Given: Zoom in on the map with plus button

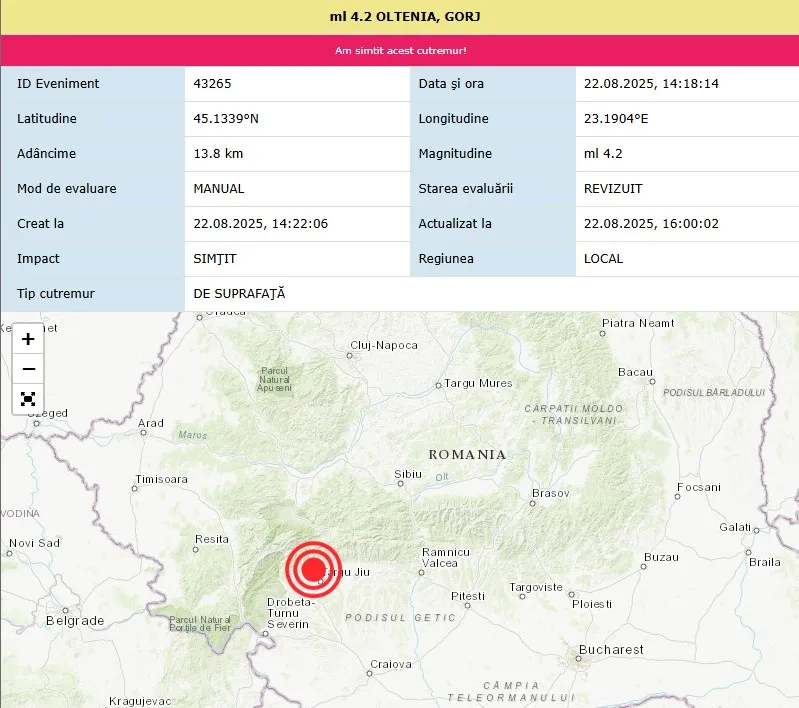Looking at the screenshot, I should [x=28, y=339].
